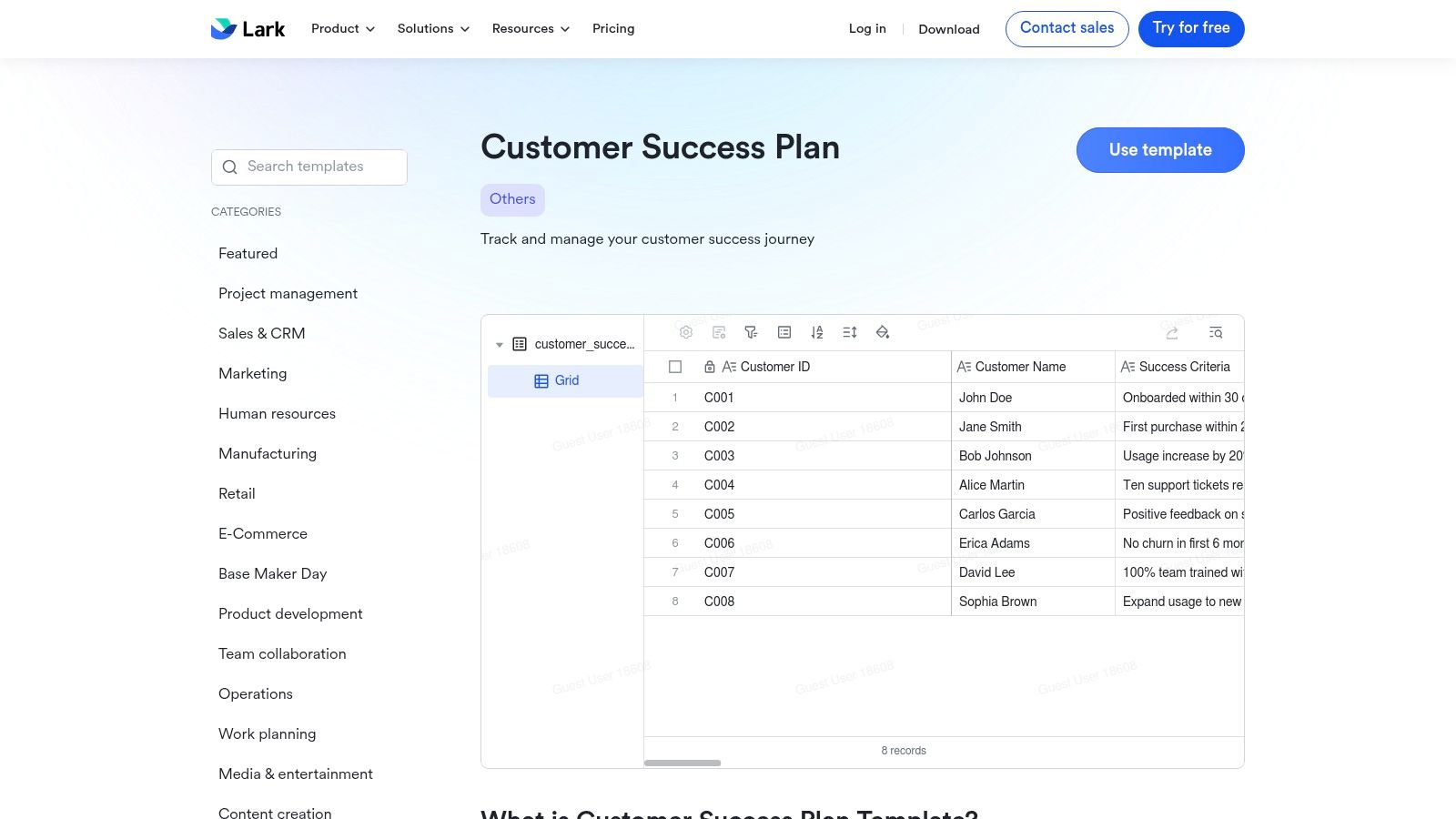Select the sort A-Z icon
This screenshot has width=1456, height=819.
point(816,332)
